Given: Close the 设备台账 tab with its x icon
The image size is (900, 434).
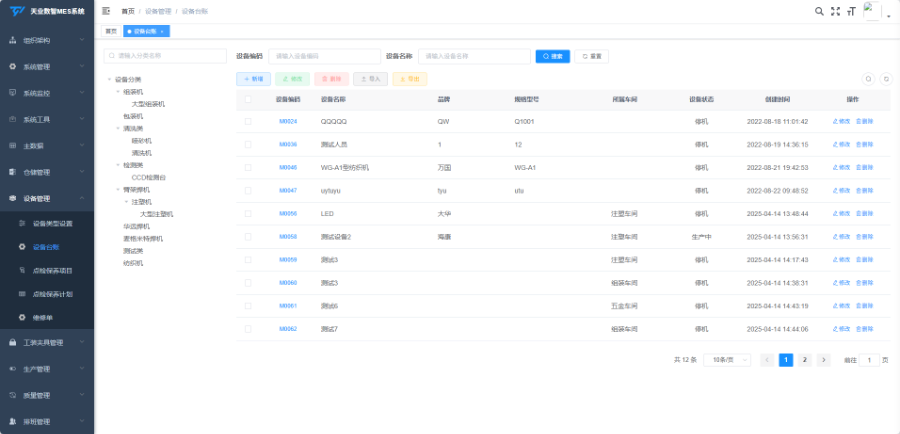Looking at the screenshot, I should point(162,32).
